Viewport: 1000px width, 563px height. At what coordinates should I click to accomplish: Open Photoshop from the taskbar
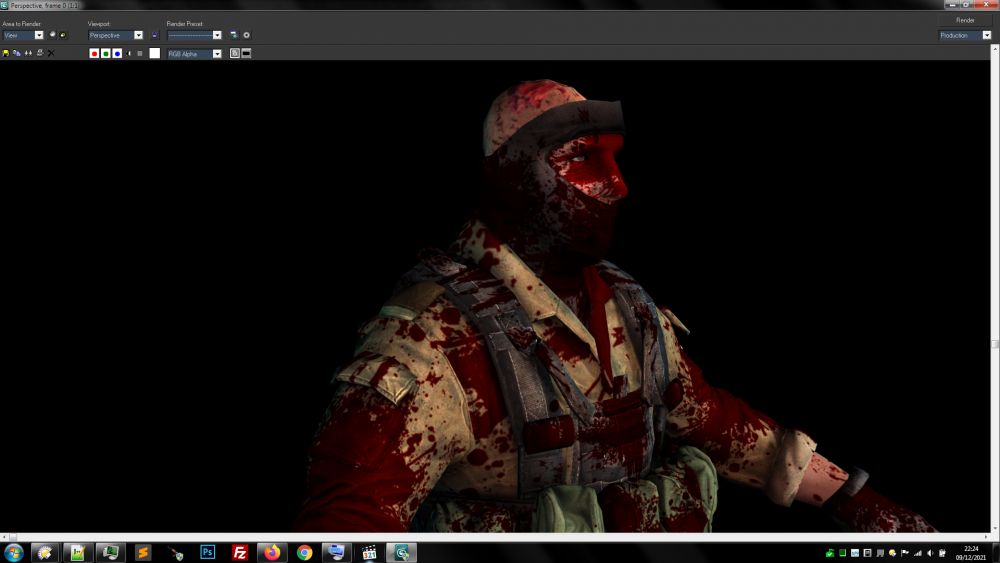coord(208,552)
